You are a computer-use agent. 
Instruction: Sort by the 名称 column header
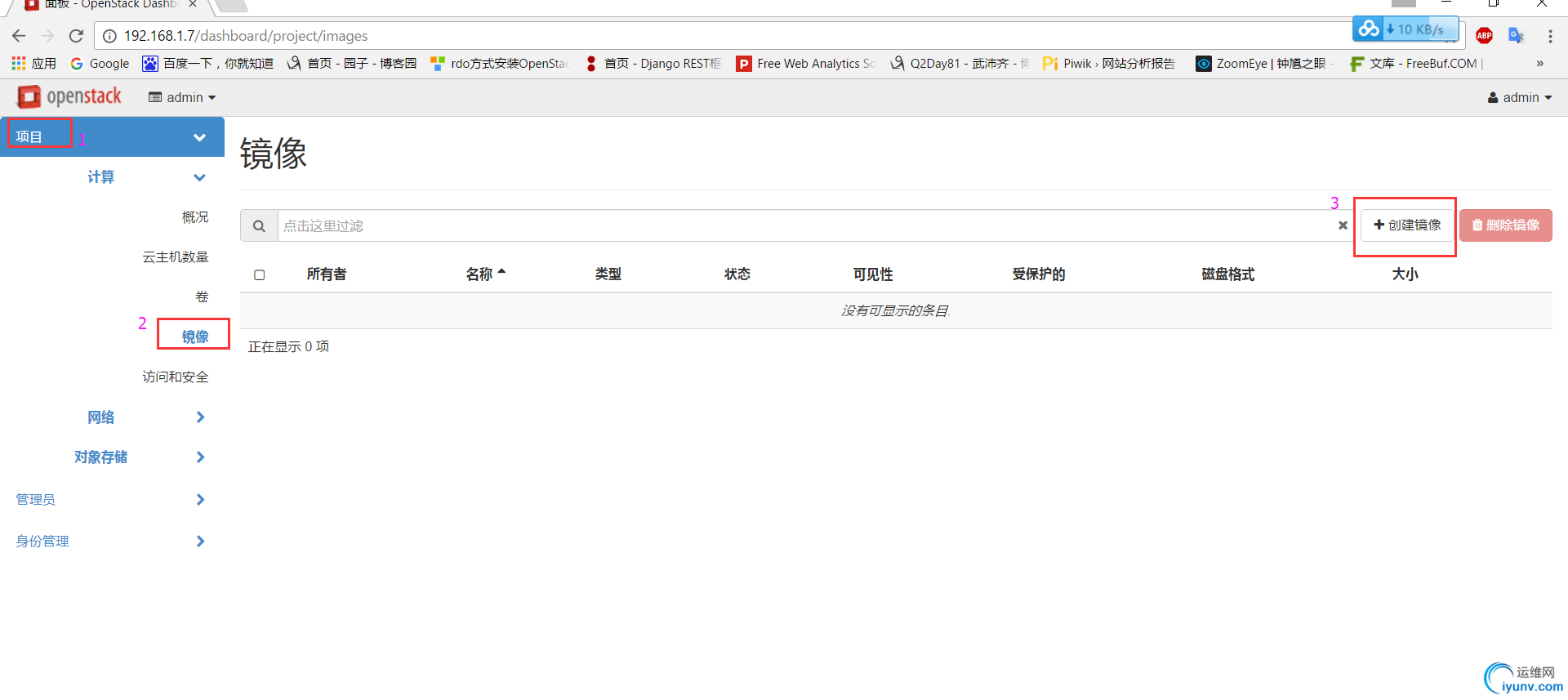[x=486, y=274]
